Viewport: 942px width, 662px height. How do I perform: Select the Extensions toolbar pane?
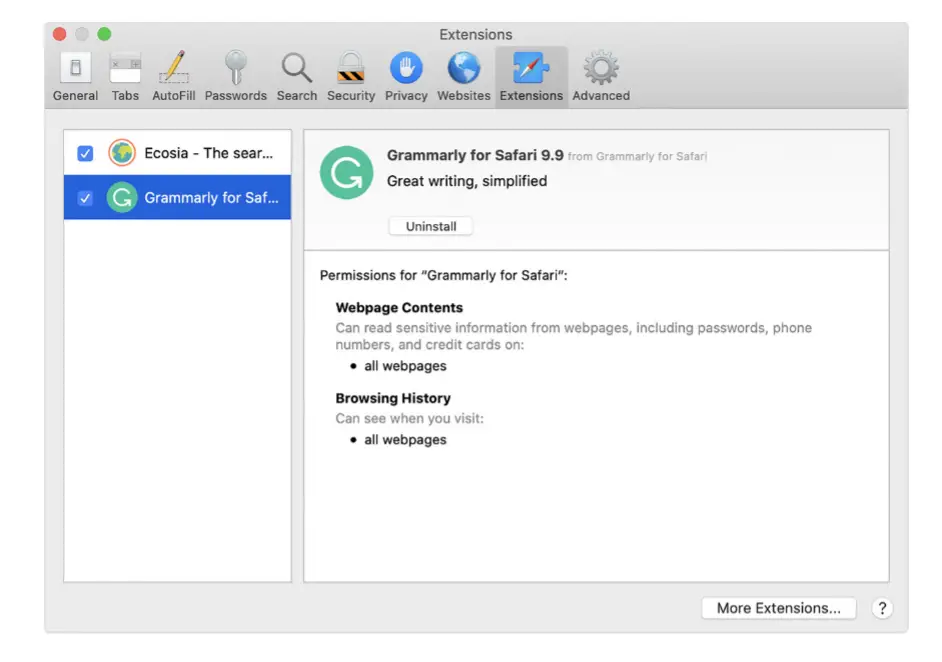coord(531,77)
